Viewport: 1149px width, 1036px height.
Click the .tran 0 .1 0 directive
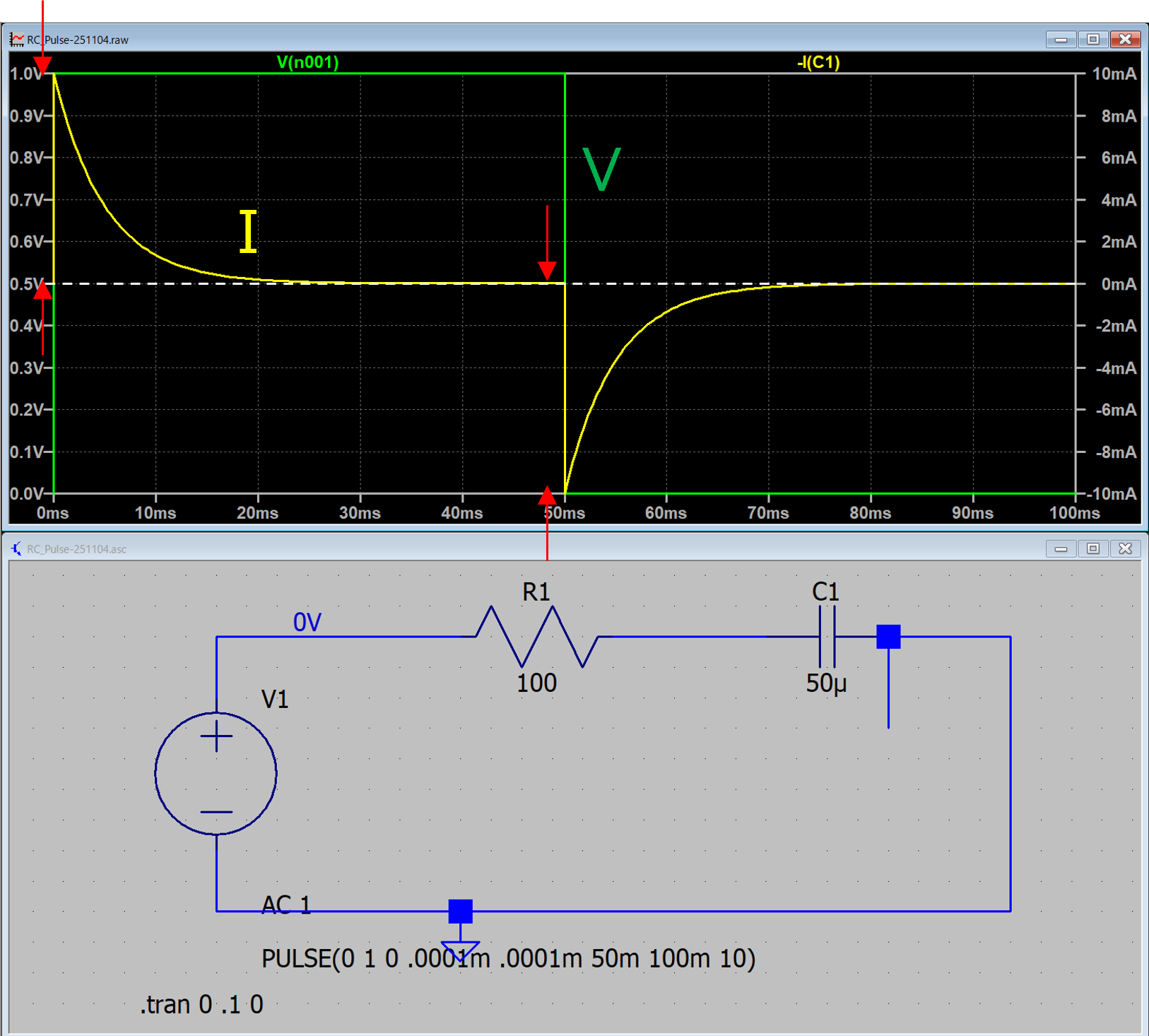[201, 1004]
